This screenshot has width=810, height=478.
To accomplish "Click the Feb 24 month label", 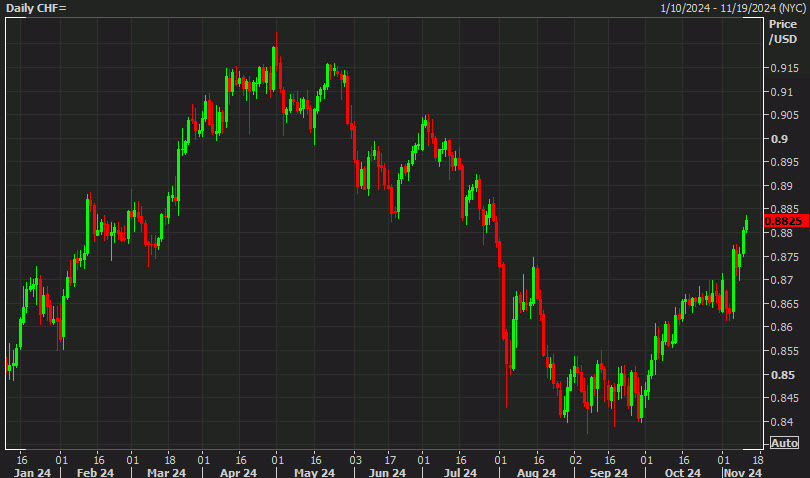I will click(95, 472).
